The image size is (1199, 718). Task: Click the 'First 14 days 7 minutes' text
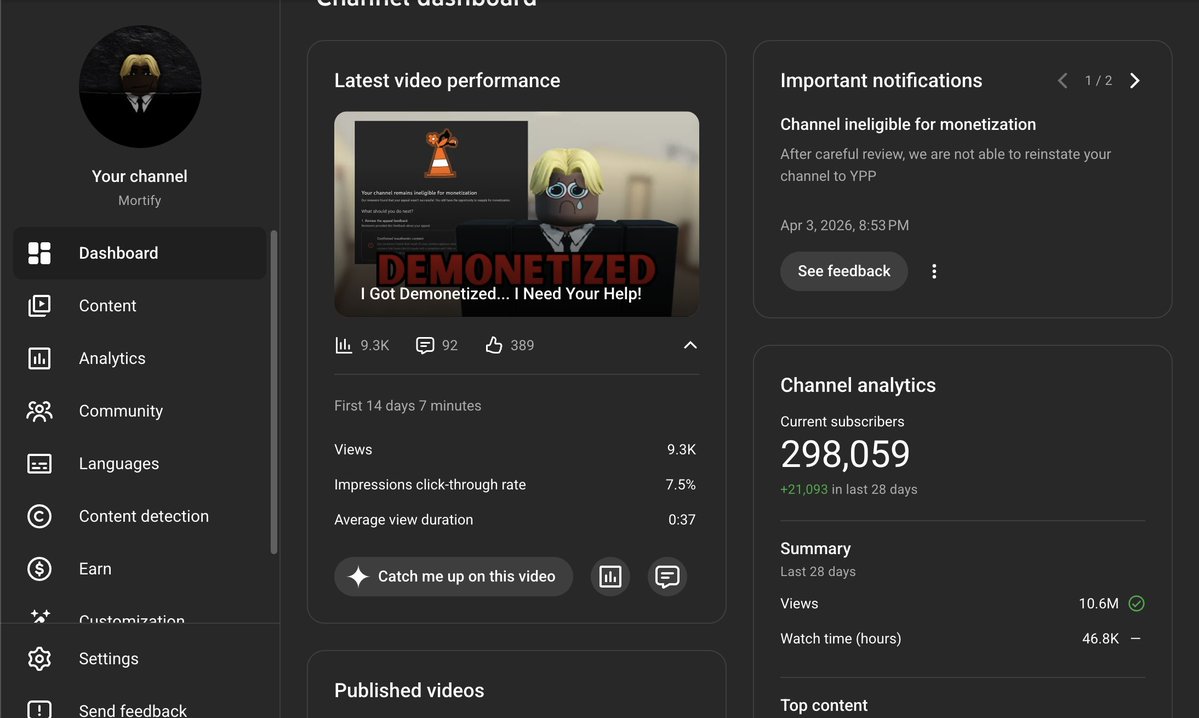tap(408, 406)
